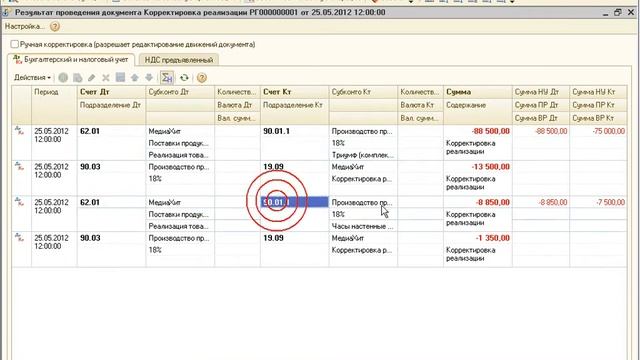640x360 pixels.
Task: Click the X Delete entry toolbar icon
Action: point(106,78)
